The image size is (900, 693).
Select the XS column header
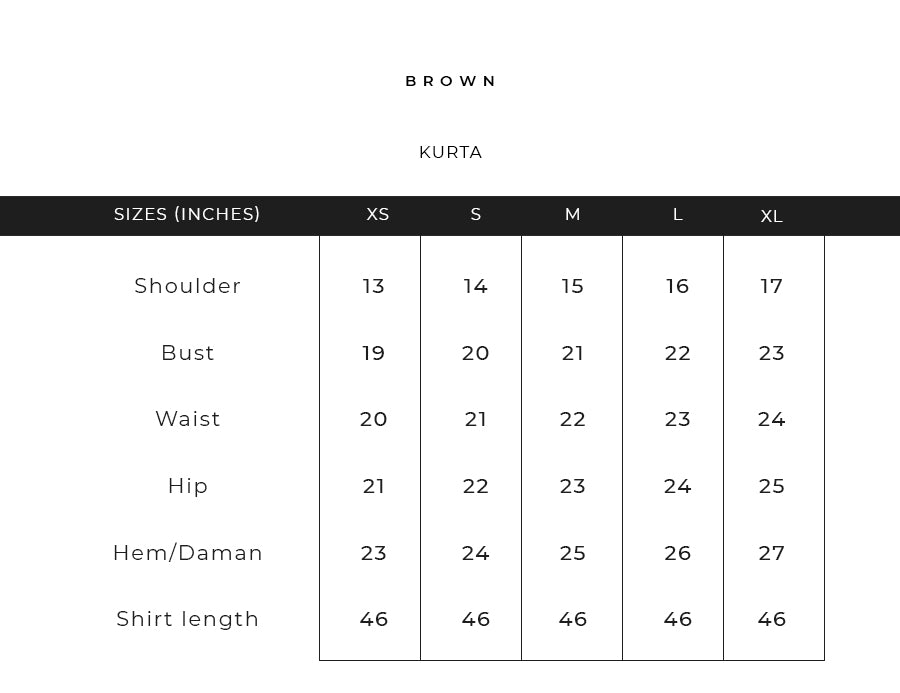[378, 215]
